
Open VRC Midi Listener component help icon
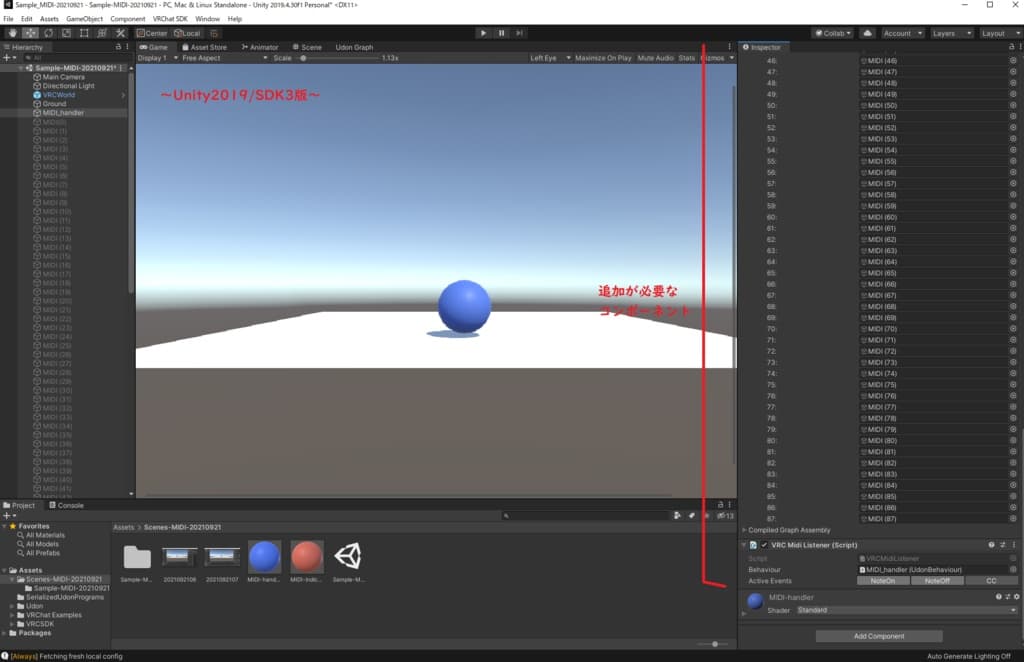click(992, 545)
